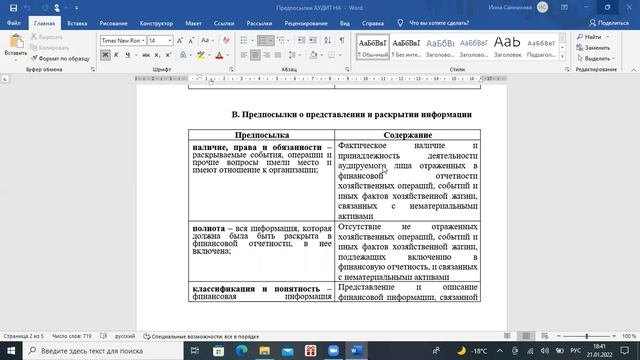This screenshot has width=640, height=360.
Task: Open Zoom from the taskbar
Action: (333, 351)
